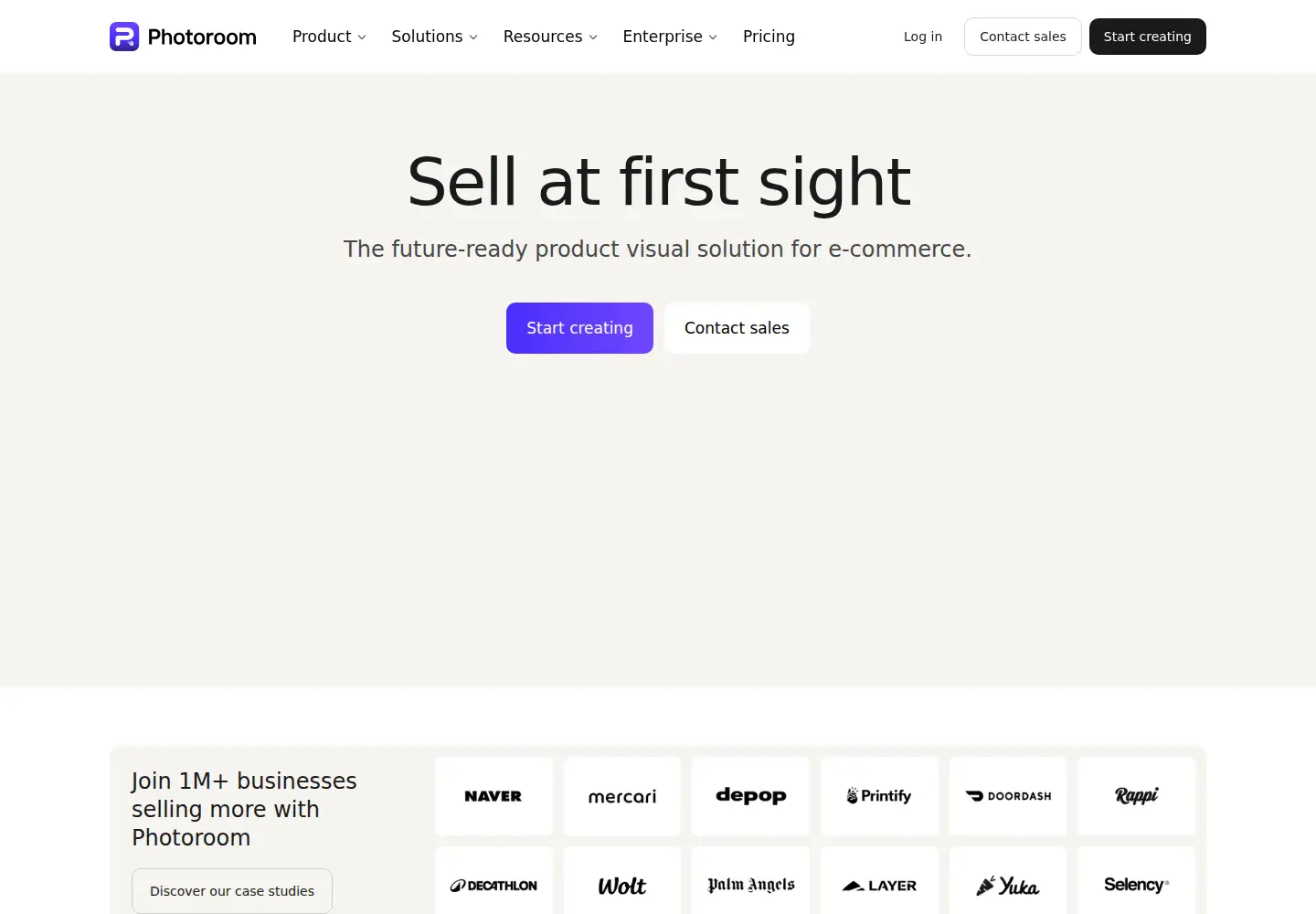Click Contact sales below the headline
This screenshot has width=1316, height=914.
point(737,328)
